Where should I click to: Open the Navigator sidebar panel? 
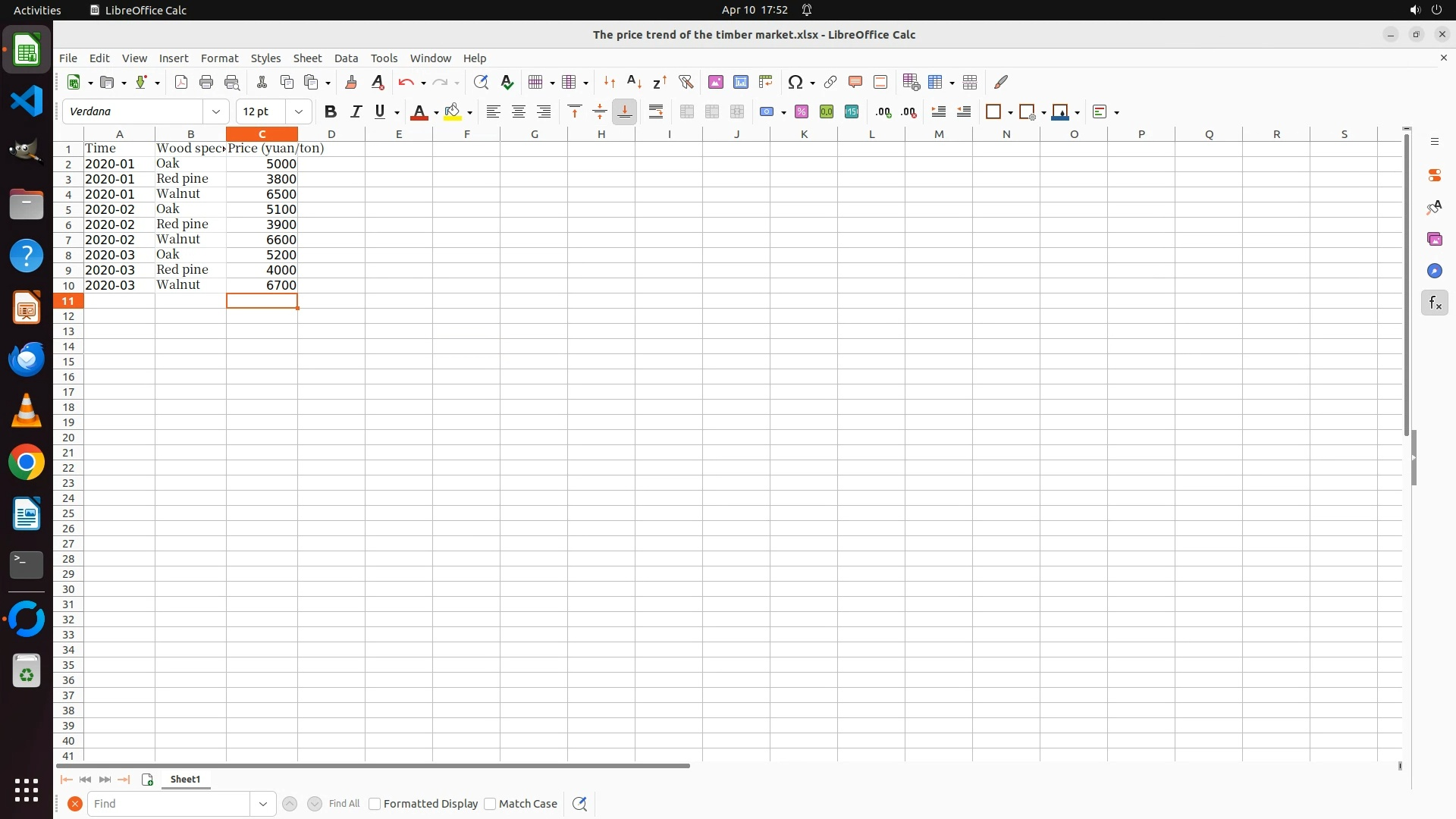(1434, 271)
